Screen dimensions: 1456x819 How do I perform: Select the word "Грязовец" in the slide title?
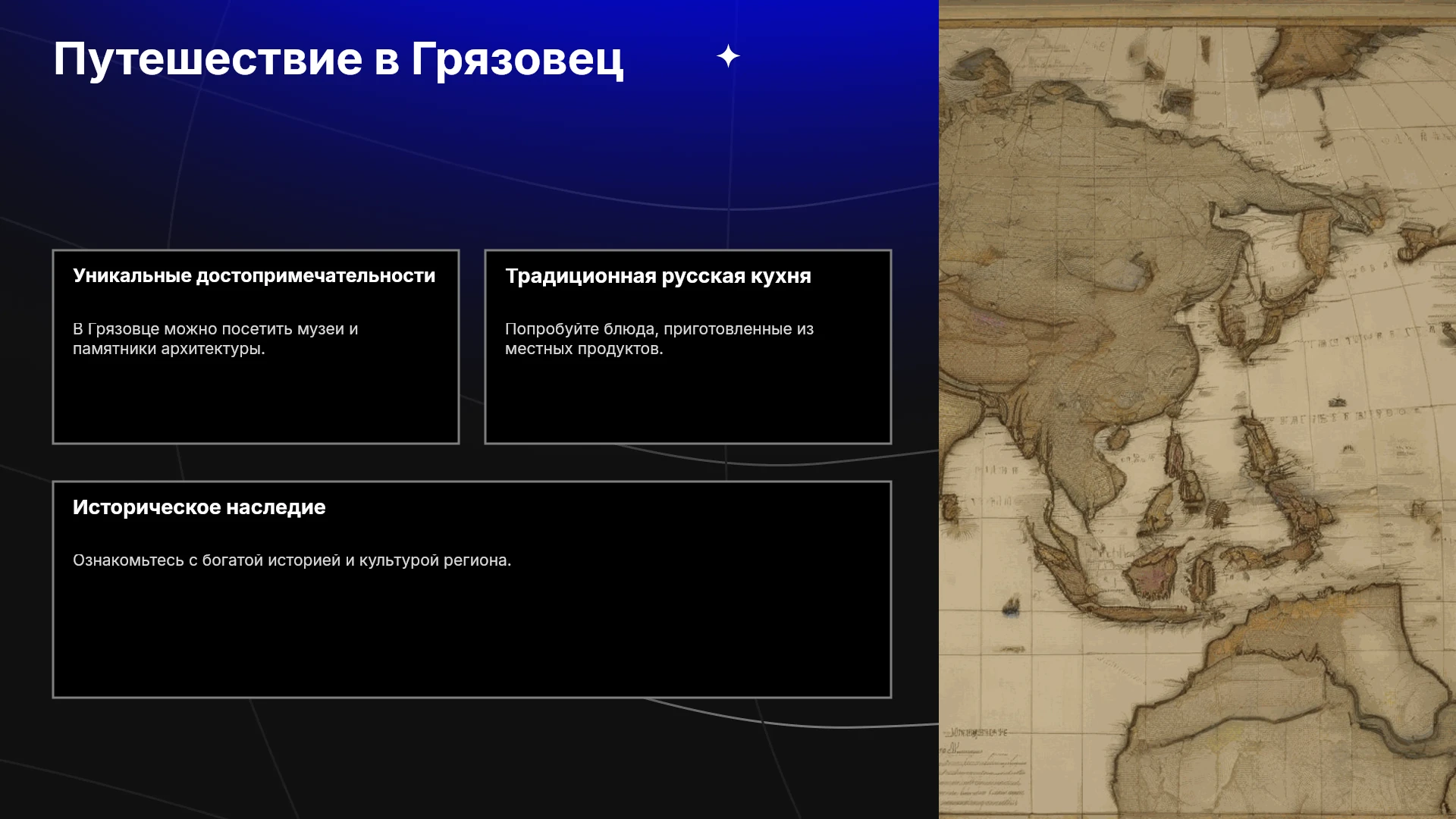pos(517,59)
